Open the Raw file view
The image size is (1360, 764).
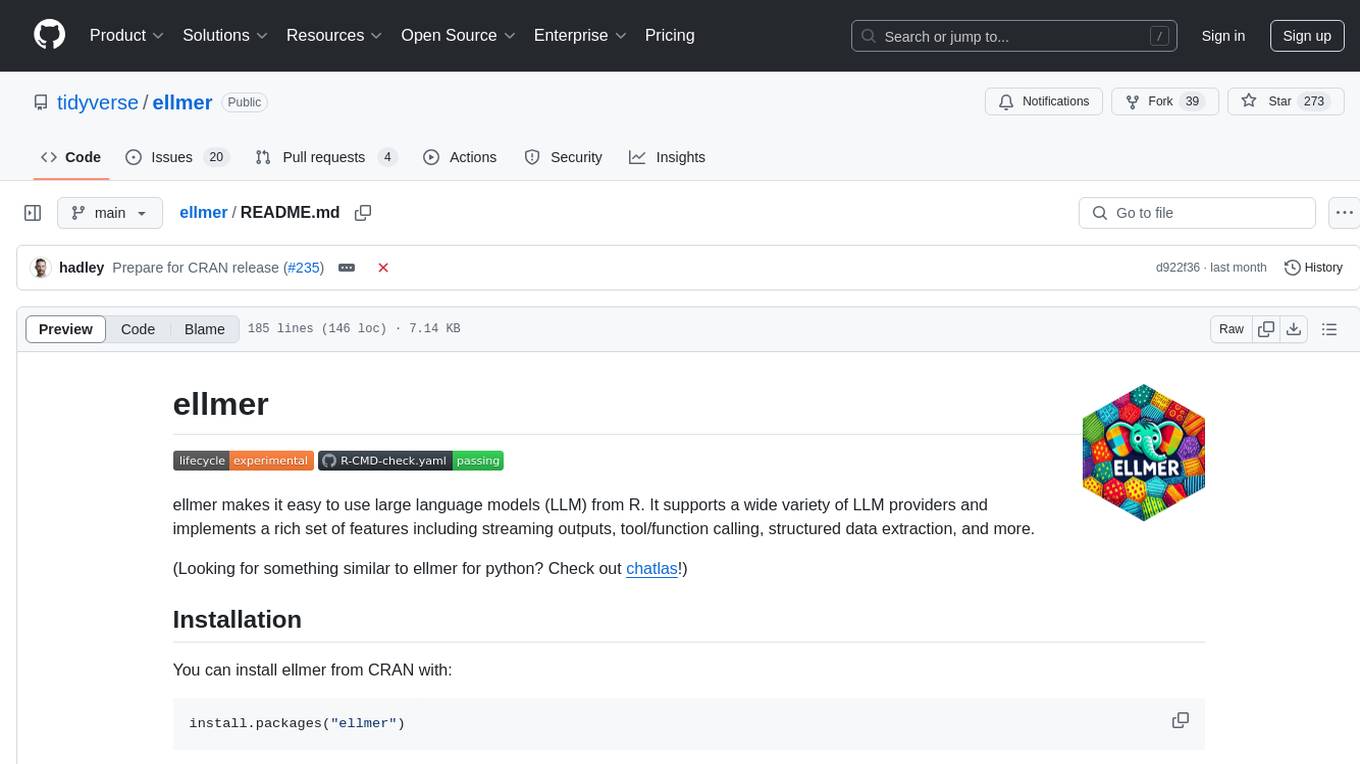tap(1231, 329)
